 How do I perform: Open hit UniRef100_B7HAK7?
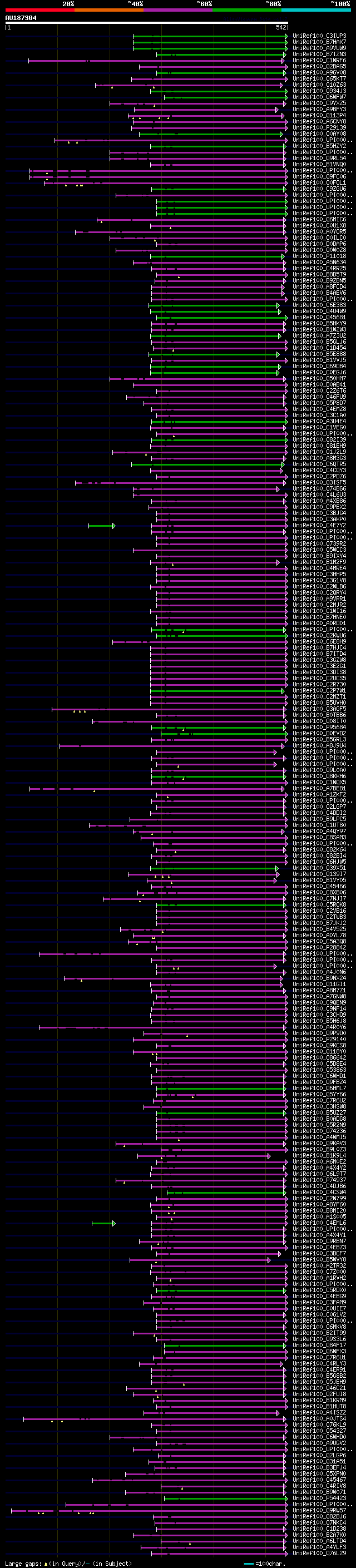tap(319, 42)
